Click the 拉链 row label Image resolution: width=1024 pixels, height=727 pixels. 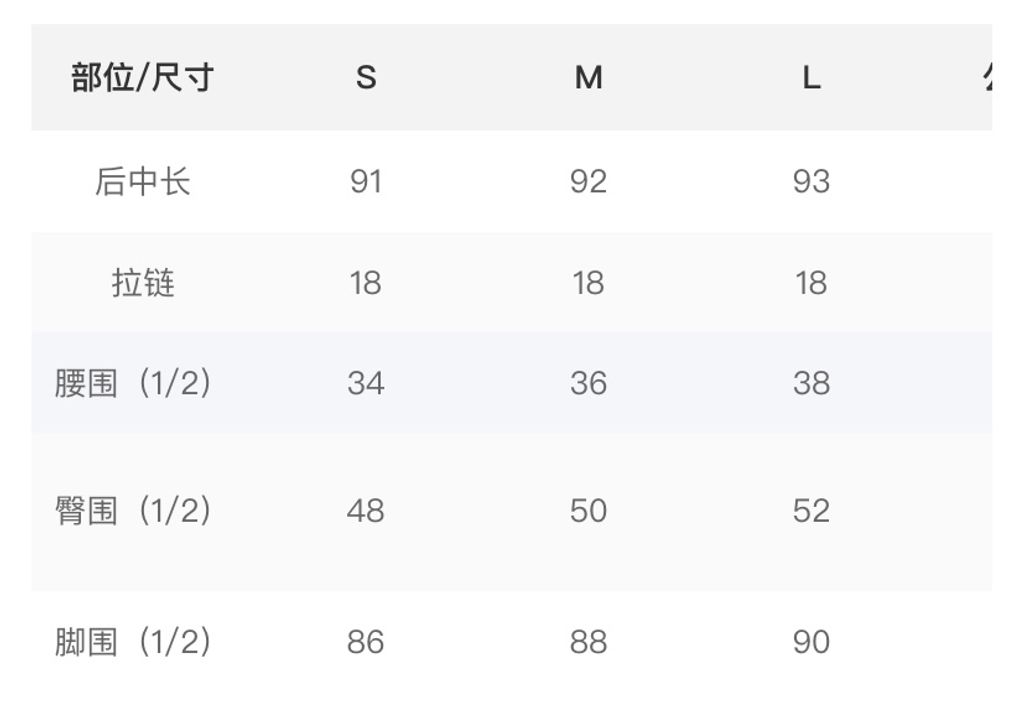coord(142,283)
